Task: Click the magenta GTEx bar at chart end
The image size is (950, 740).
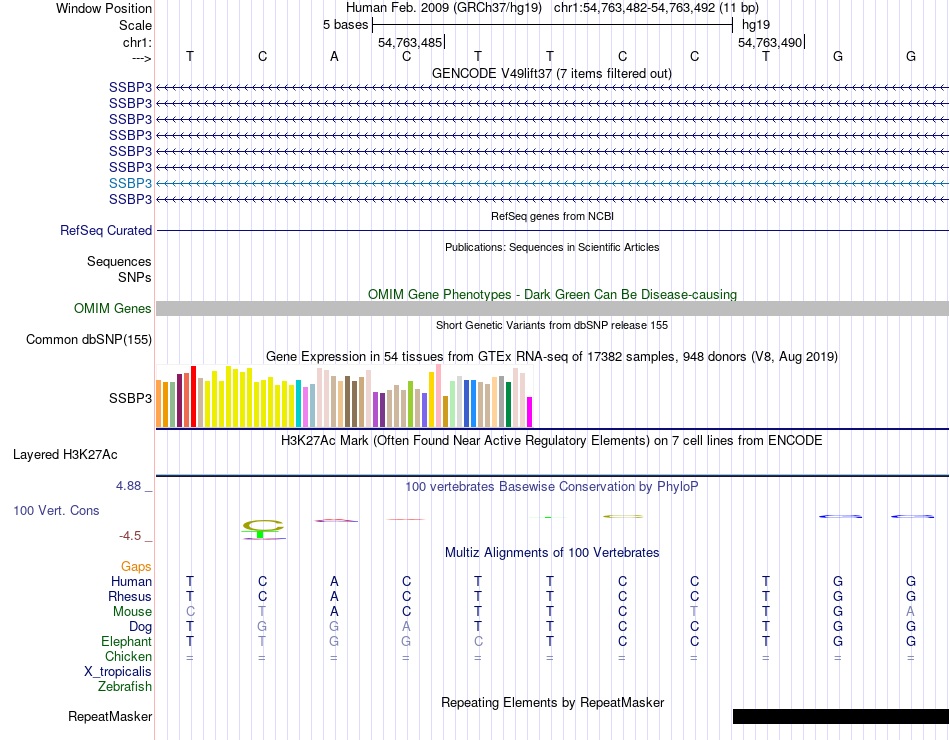Action: click(530, 412)
